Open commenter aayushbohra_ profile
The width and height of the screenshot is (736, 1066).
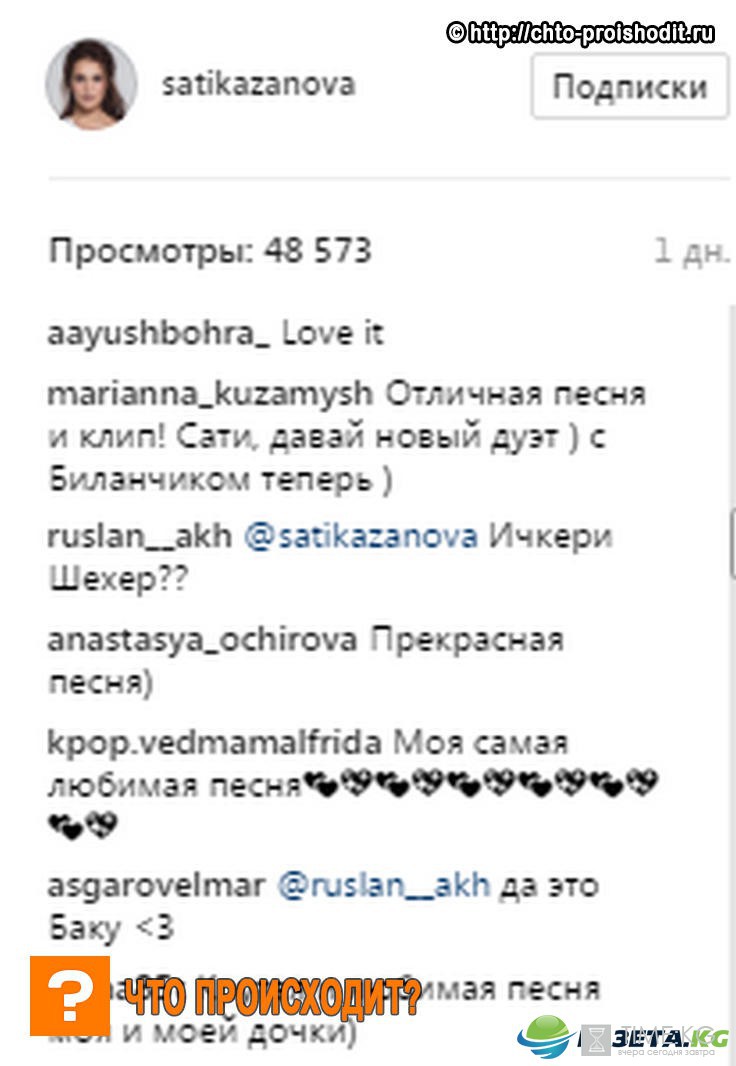point(158,334)
